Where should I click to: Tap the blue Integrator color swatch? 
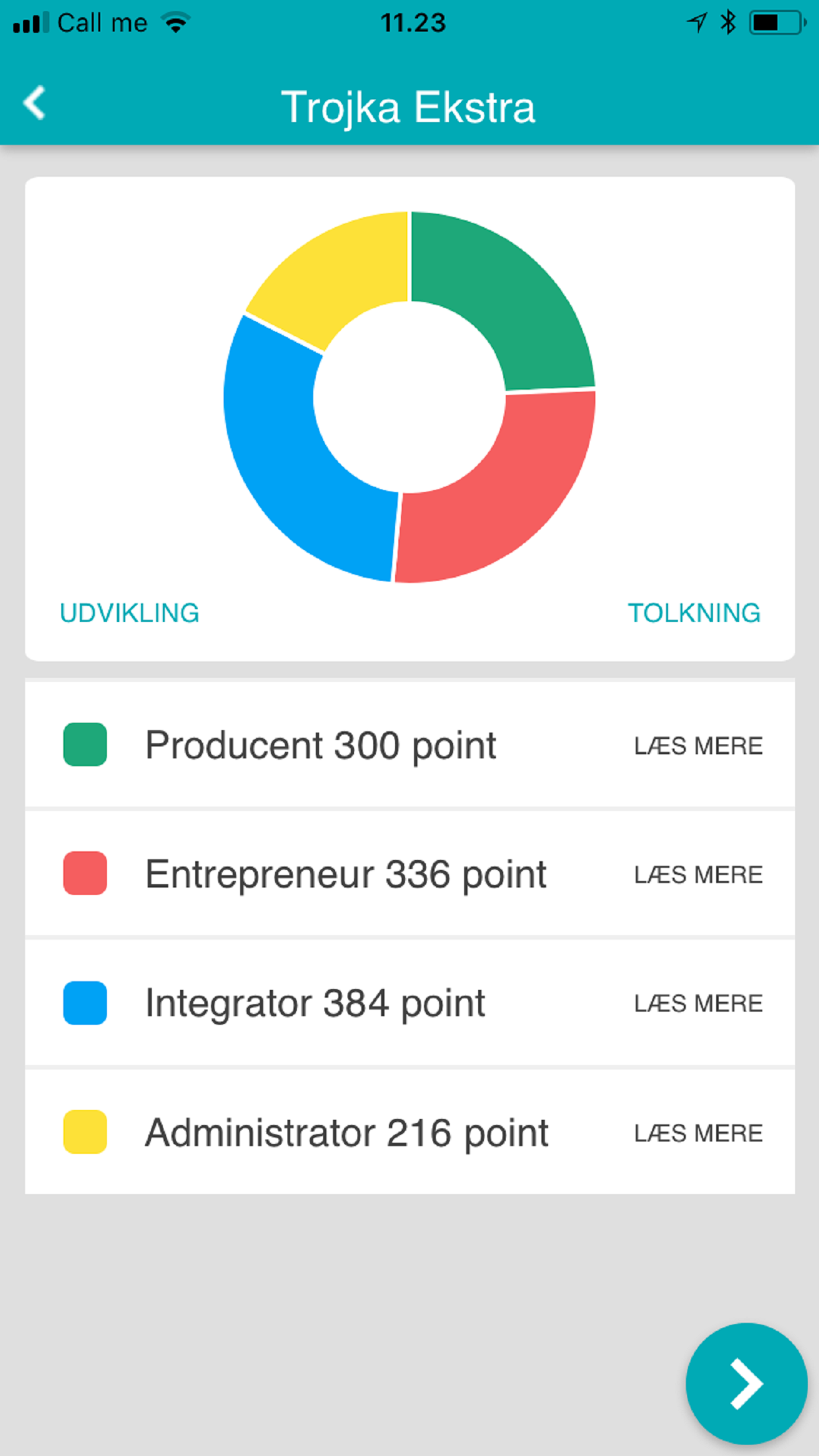tap(85, 1003)
